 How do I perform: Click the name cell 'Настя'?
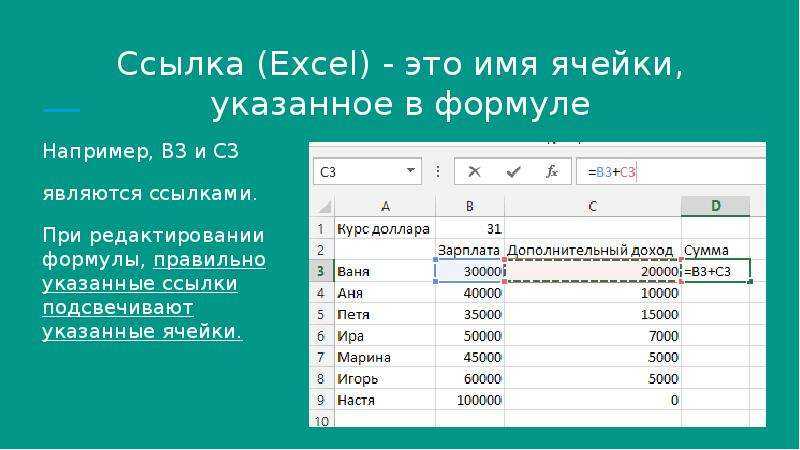385,400
